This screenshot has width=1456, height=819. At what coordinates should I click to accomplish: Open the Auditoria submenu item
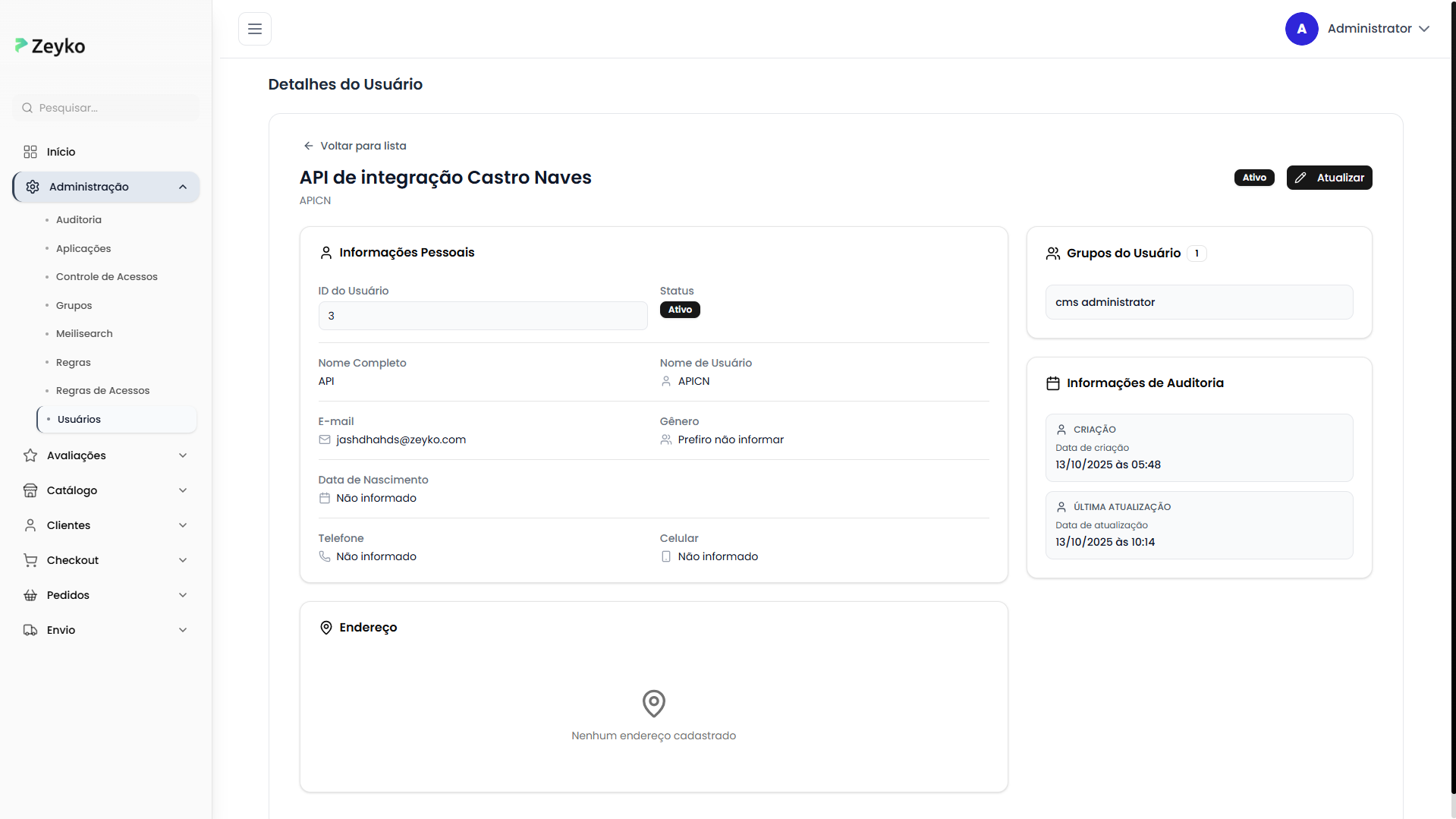coord(79,219)
